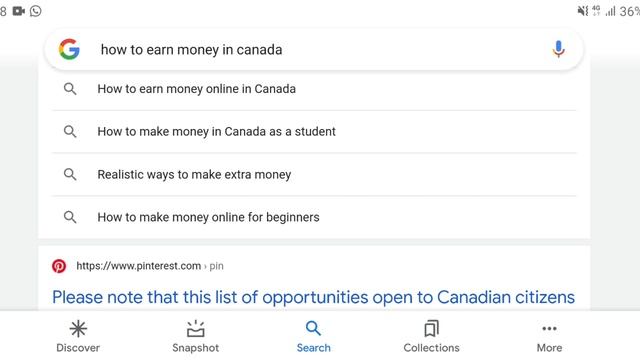Open the Discover tab
This screenshot has width=640, height=360.
click(78, 336)
